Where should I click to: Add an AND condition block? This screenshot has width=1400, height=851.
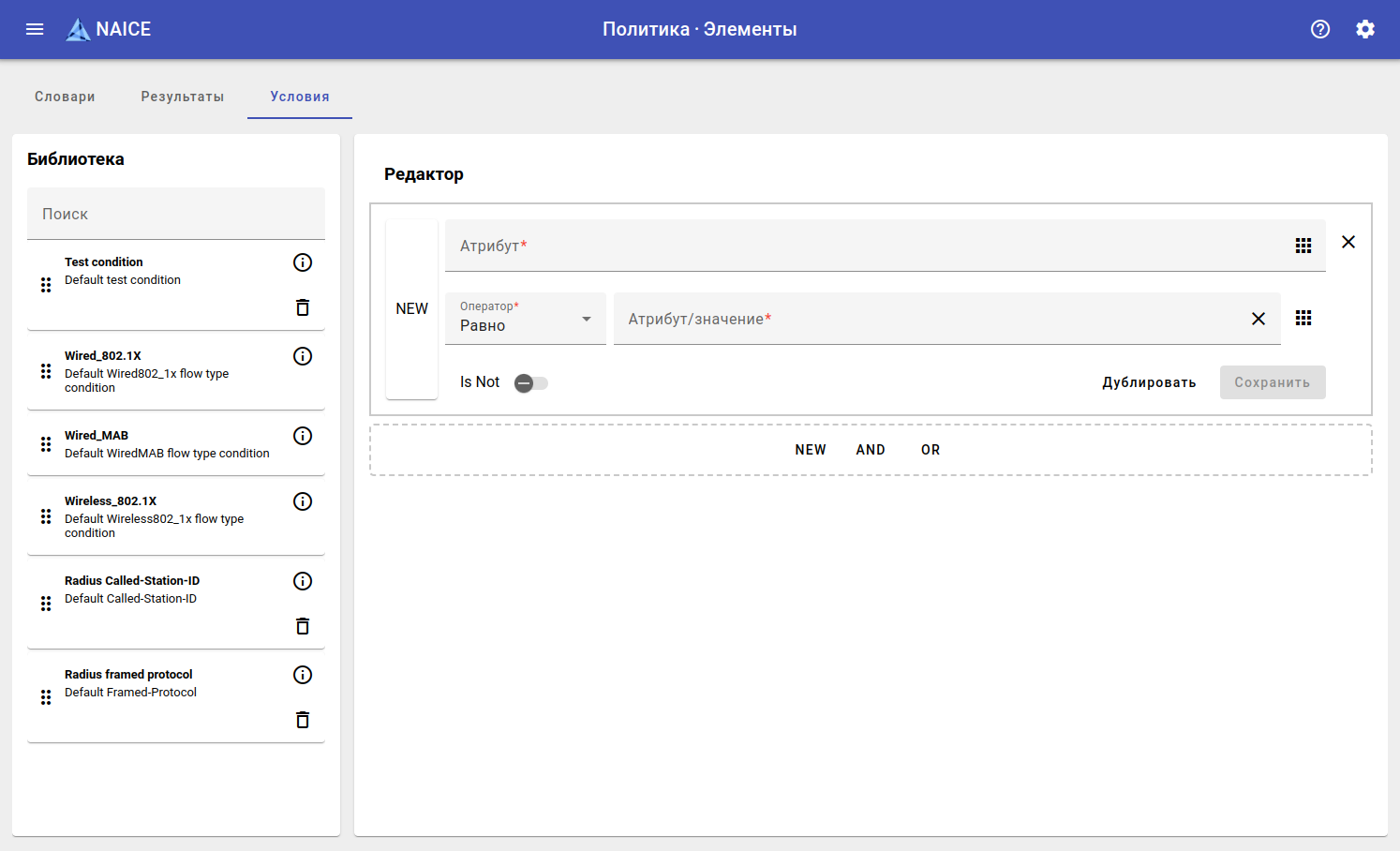(871, 450)
